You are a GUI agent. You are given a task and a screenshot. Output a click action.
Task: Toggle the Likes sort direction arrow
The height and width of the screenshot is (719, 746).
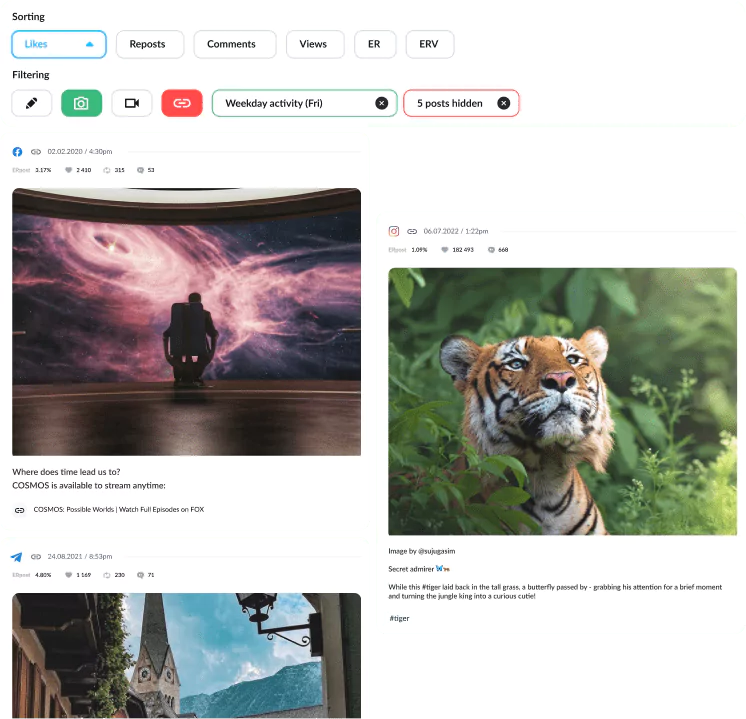coord(89,44)
